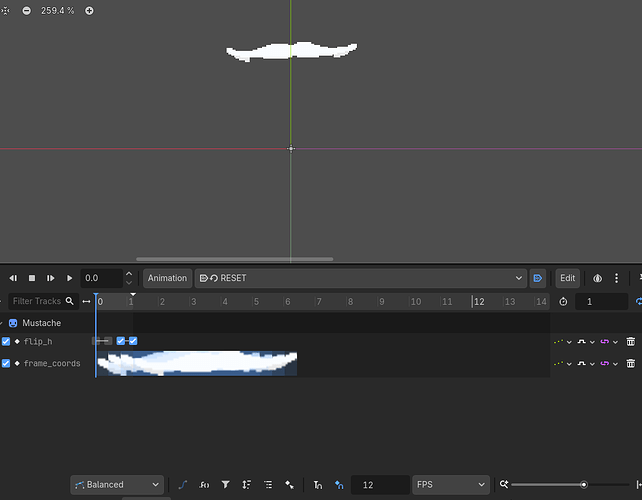Toggle autoplay on load icon
Image resolution: width=642 pixels, height=500 pixels.
pos(538,278)
